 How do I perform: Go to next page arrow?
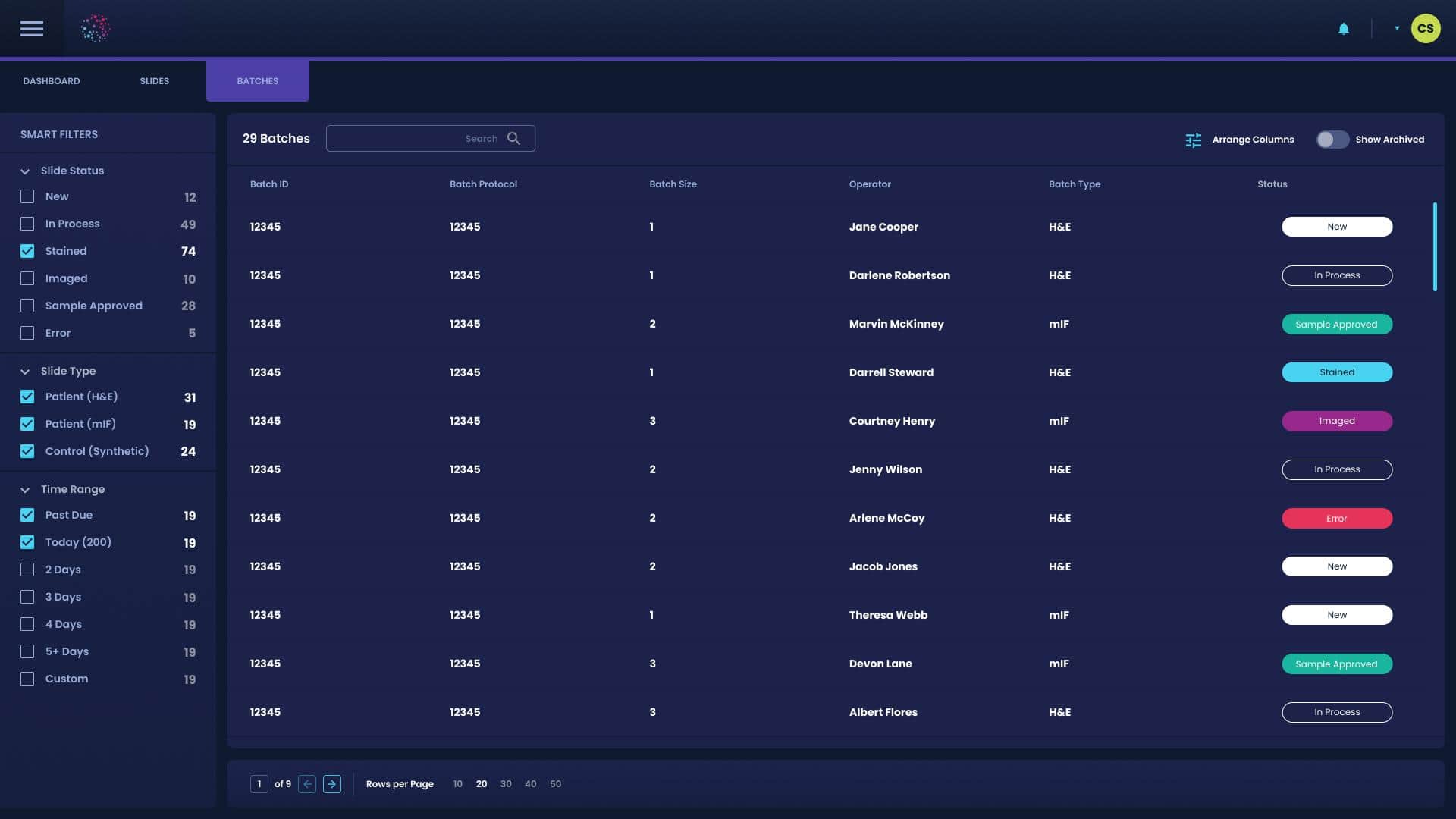pyautogui.click(x=331, y=784)
